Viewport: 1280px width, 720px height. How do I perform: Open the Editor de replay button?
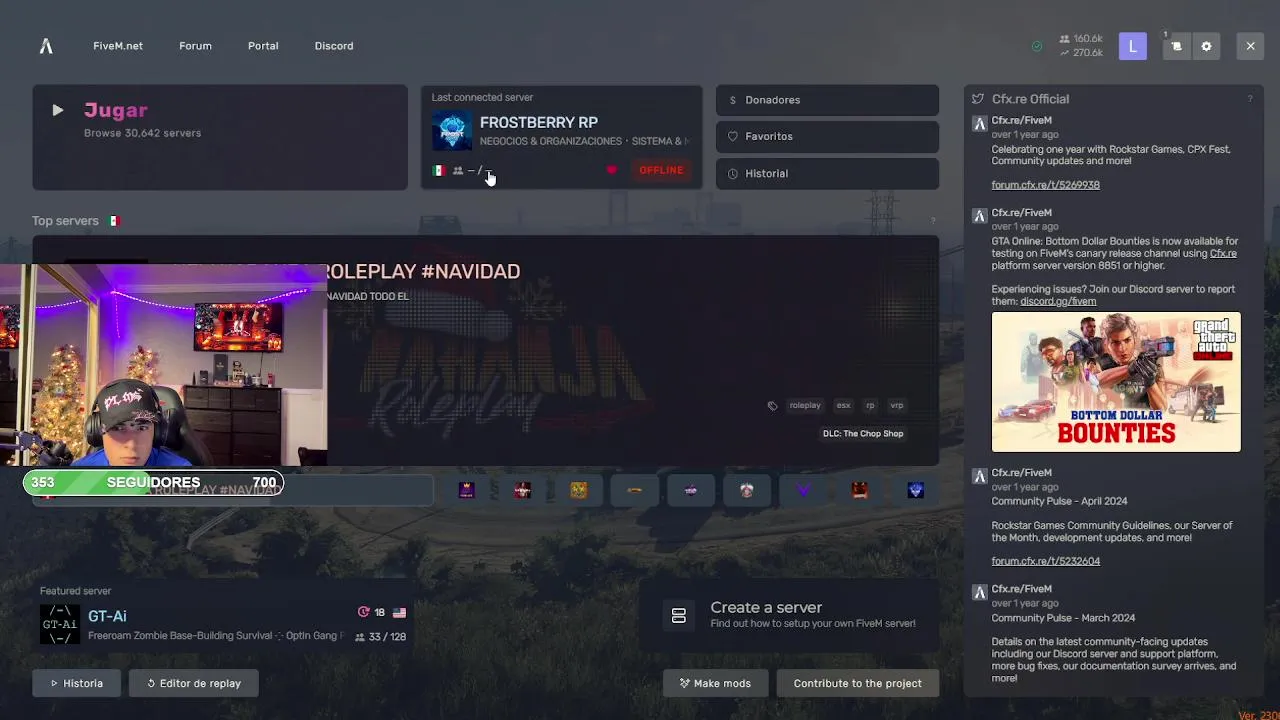click(193, 683)
